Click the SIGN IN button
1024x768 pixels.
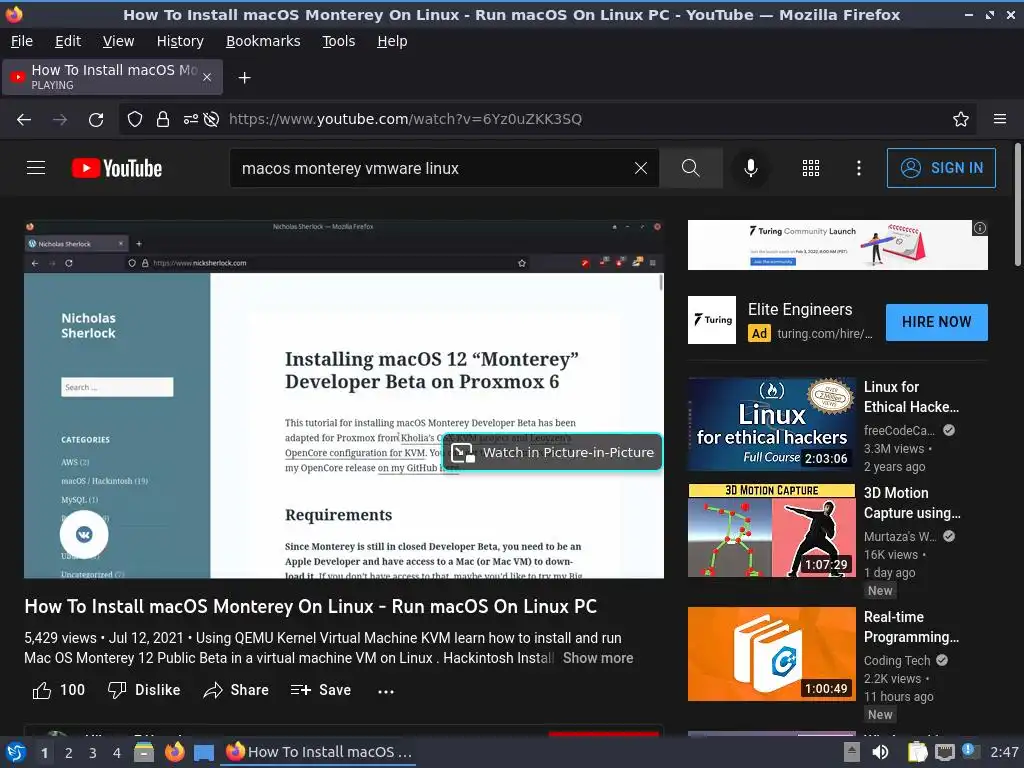pos(941,168)
